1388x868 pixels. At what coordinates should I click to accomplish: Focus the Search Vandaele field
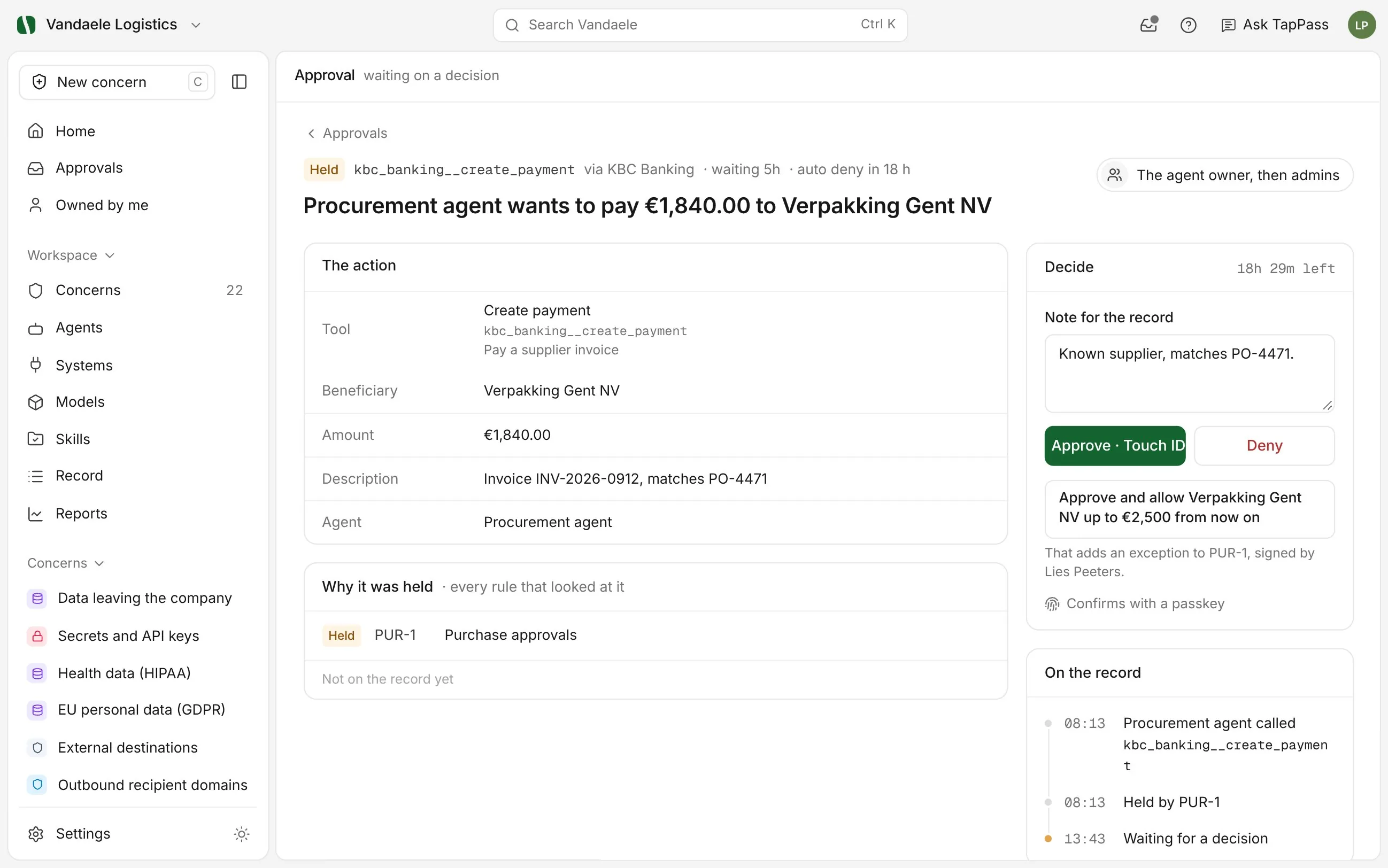700,25
